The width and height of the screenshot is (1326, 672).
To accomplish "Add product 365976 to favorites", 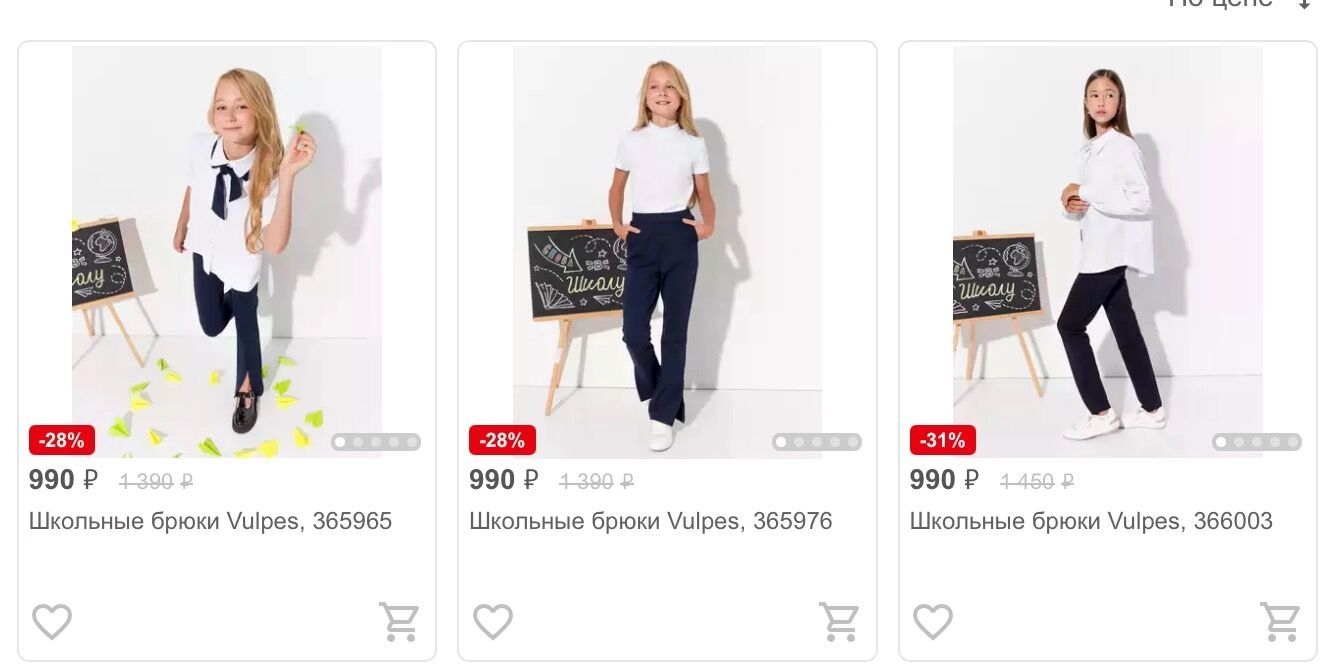I will (x=493, y=622).
